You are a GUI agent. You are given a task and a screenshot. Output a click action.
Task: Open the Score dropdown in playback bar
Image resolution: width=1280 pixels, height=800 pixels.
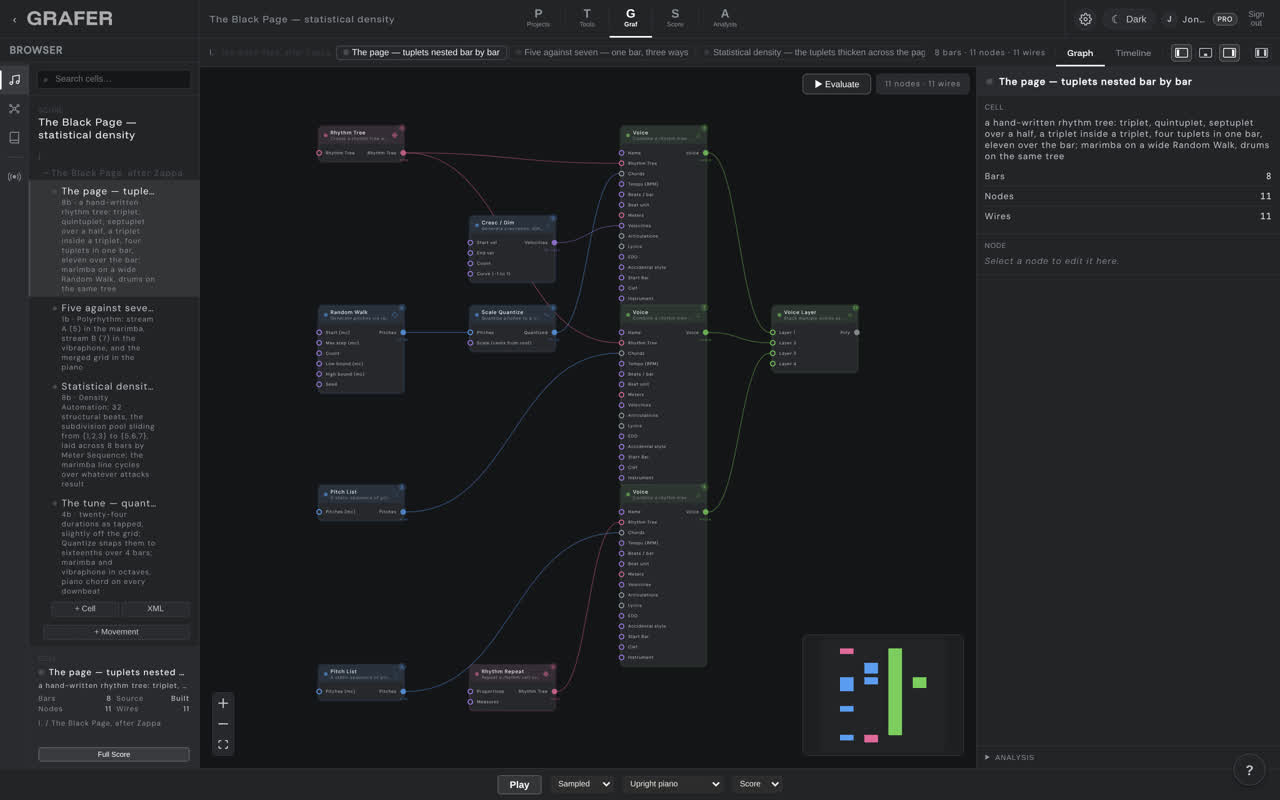pyautogui.click(x=757, y=784)
